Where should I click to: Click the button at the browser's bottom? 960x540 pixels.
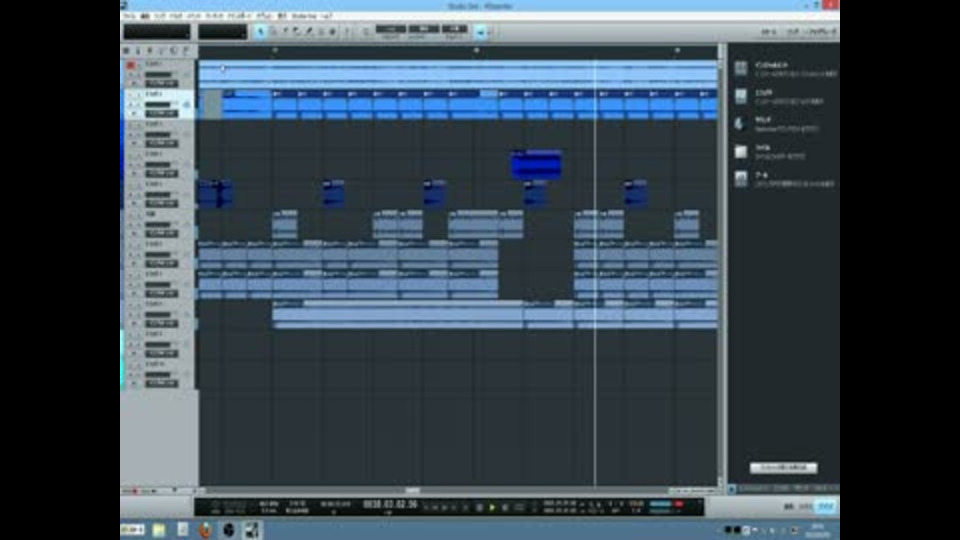click(x=783, y=468)
